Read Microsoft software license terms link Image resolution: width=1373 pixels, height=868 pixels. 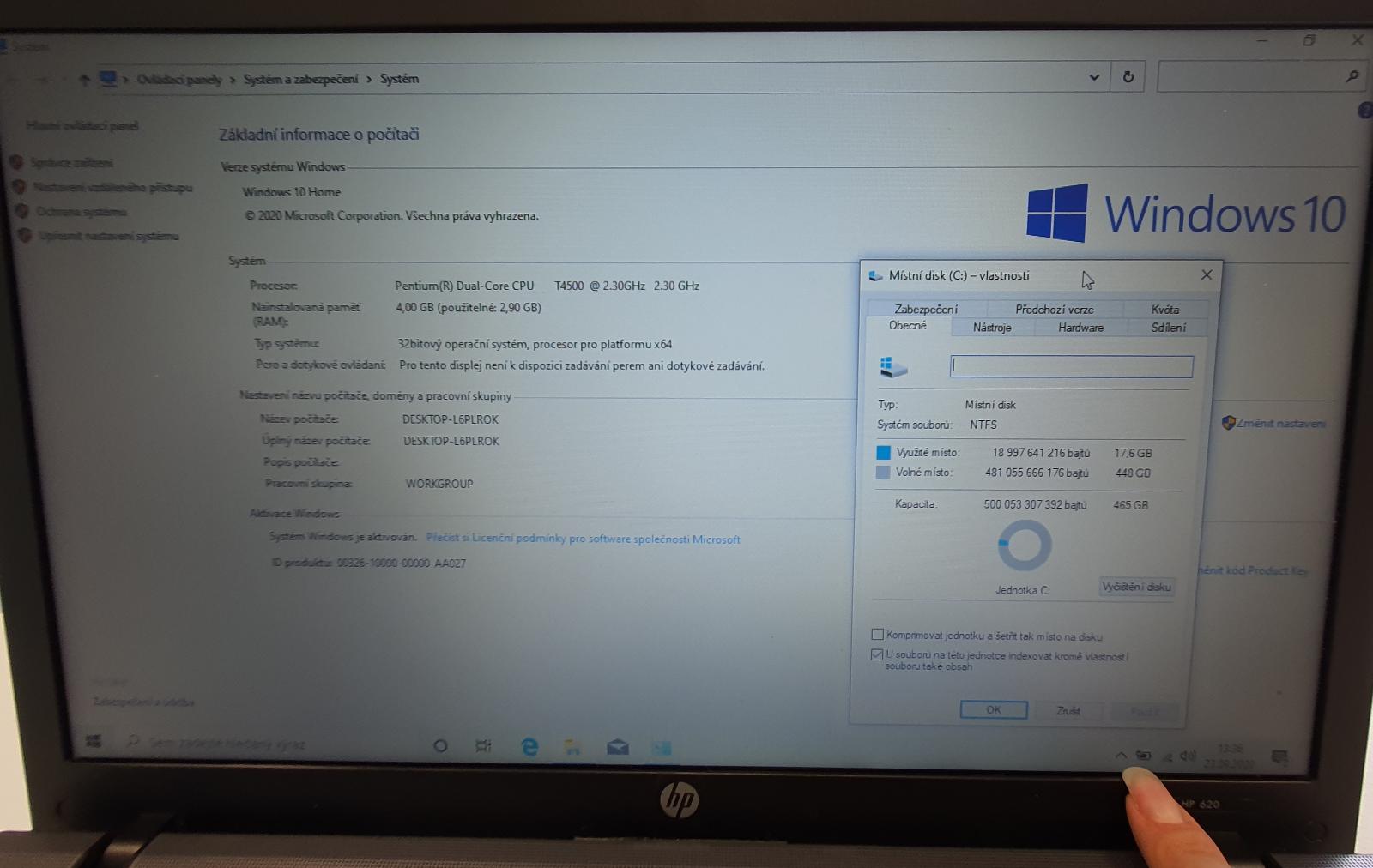pyautogui.click(x=583, y=539)
